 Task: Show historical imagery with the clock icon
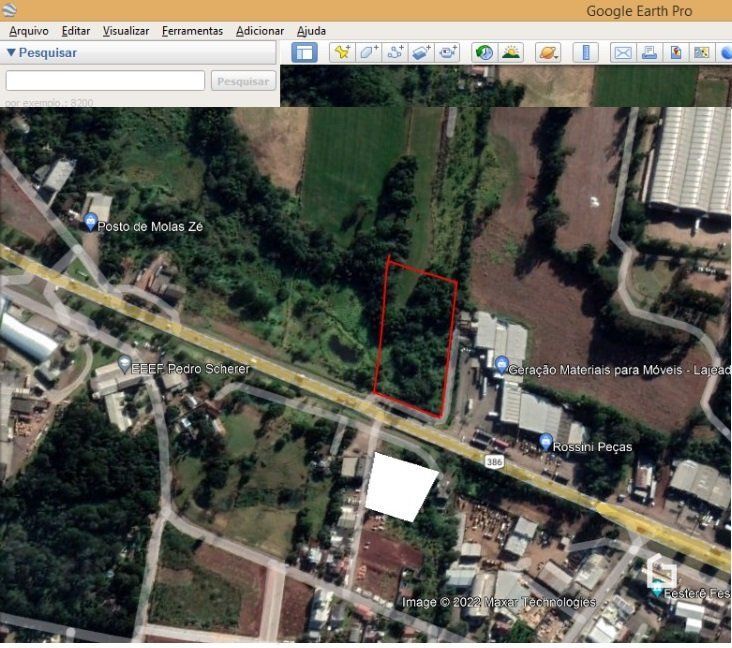[484, 52]
